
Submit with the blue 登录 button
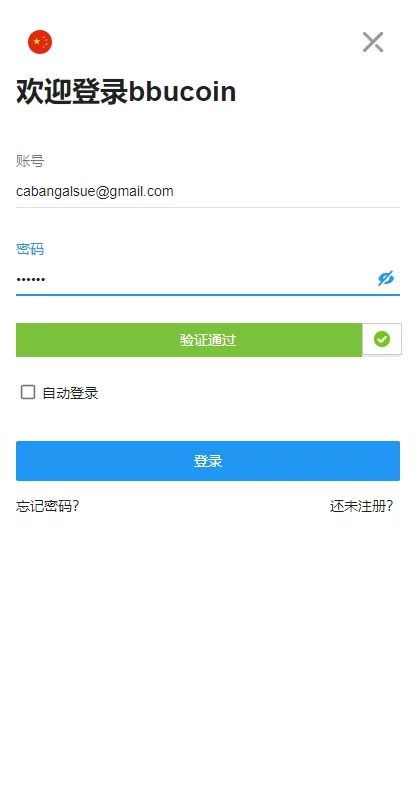(x=208, y=461)
